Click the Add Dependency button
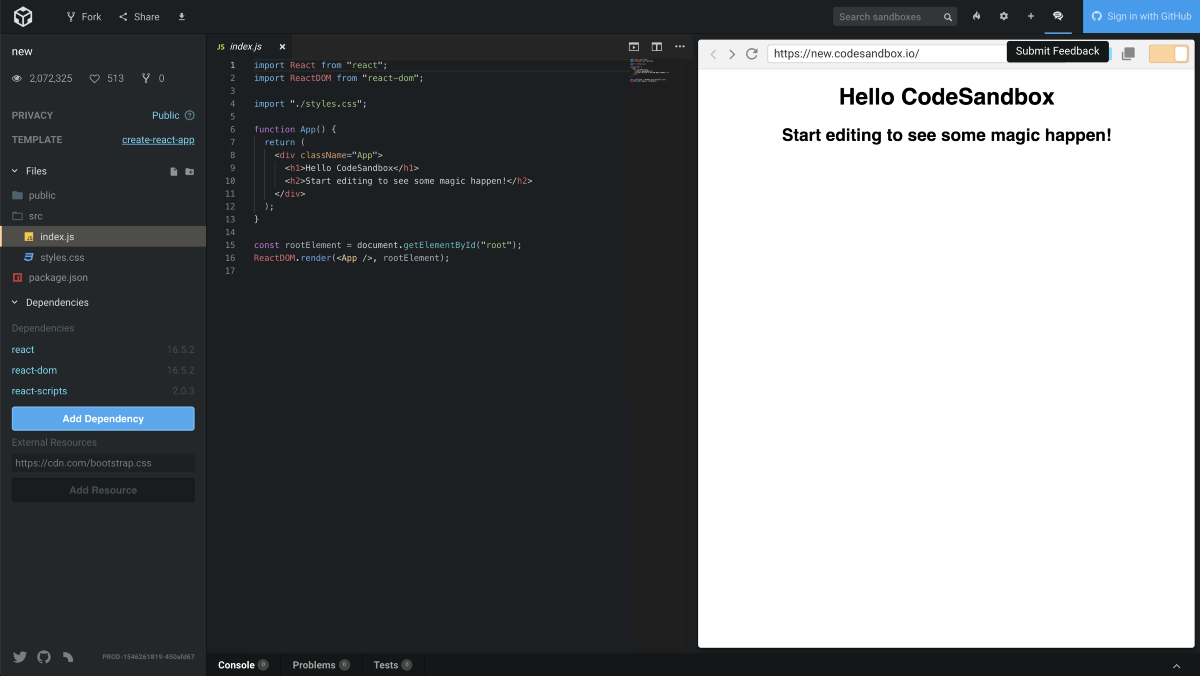The height and width of the screenshot is (676, 1200). 103,419
